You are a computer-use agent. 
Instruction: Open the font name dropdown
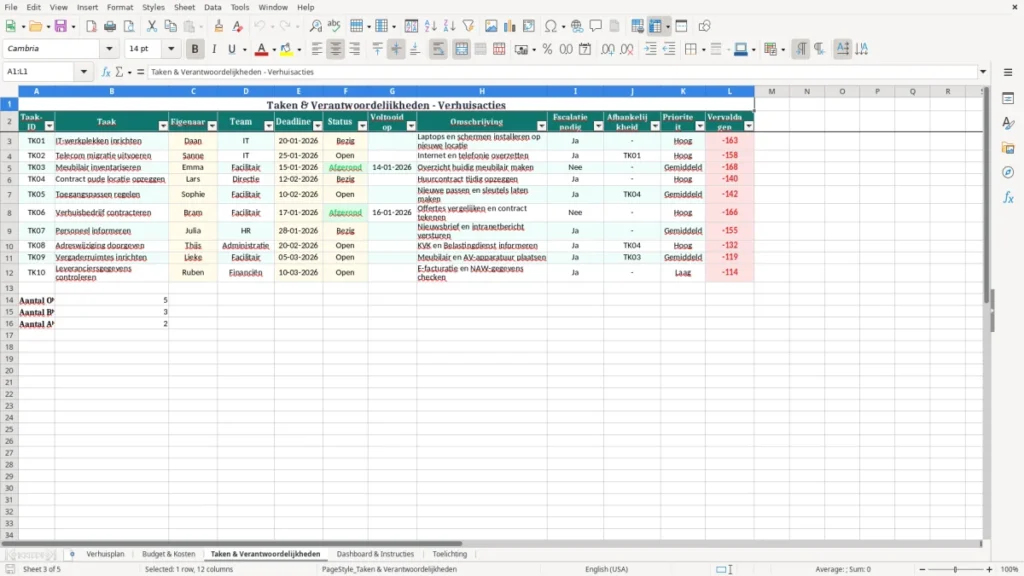[109, 49]
